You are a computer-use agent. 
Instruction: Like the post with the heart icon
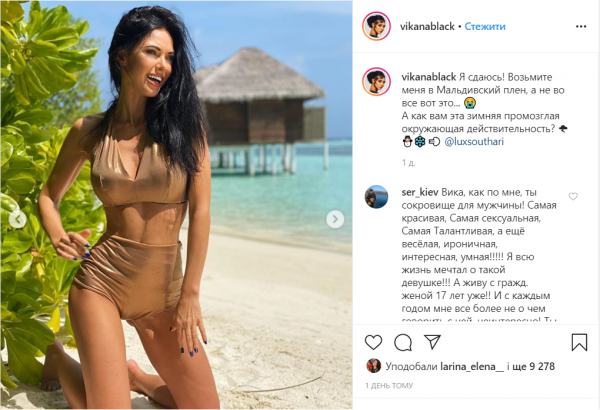[x=373, y=342]
